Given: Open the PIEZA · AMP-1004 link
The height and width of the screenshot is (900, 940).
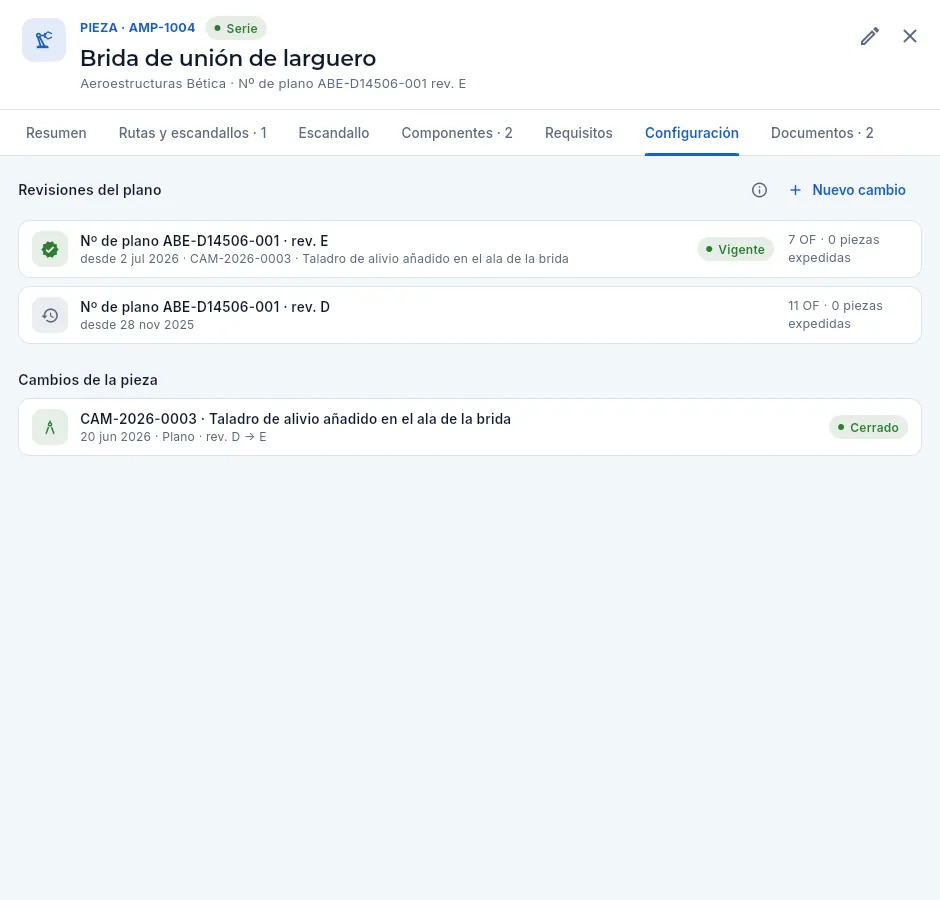Looking at the screenshot, I should pyautogui.click(x=138, y=28).
